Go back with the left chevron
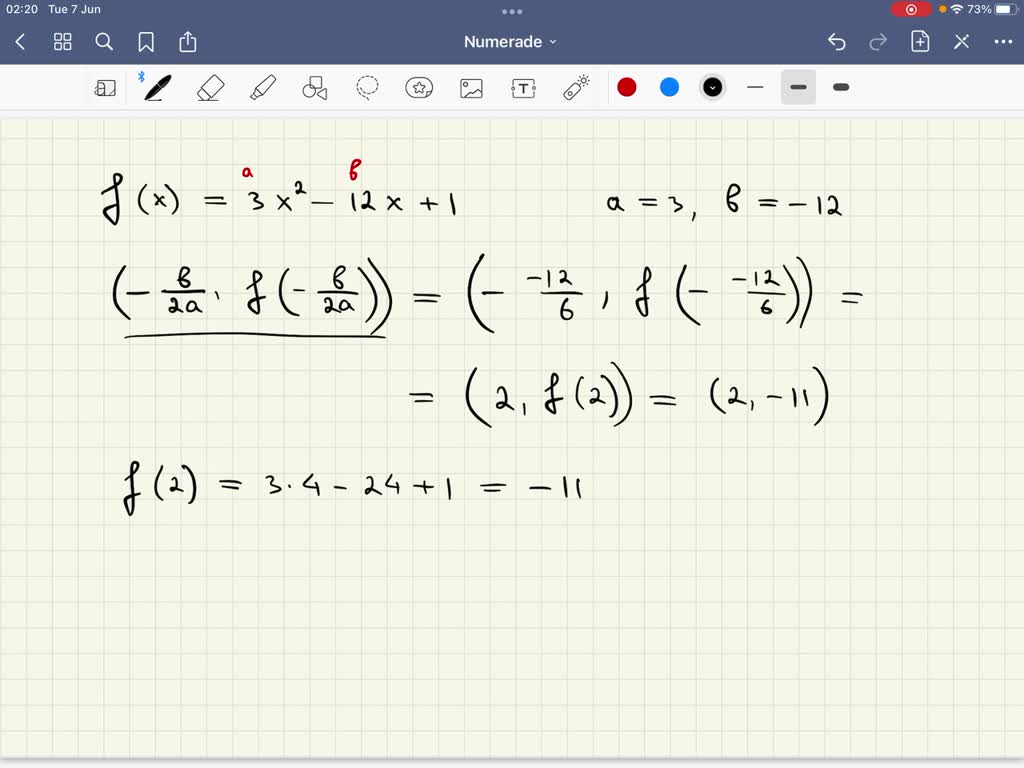This screenshot has height=768, width=1024. click(x=20, y=42)
